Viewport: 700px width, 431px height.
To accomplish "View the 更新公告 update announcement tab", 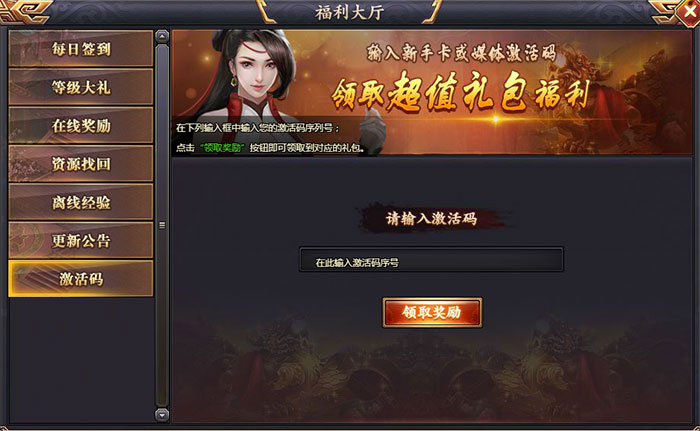I will (x=81, y=240).
